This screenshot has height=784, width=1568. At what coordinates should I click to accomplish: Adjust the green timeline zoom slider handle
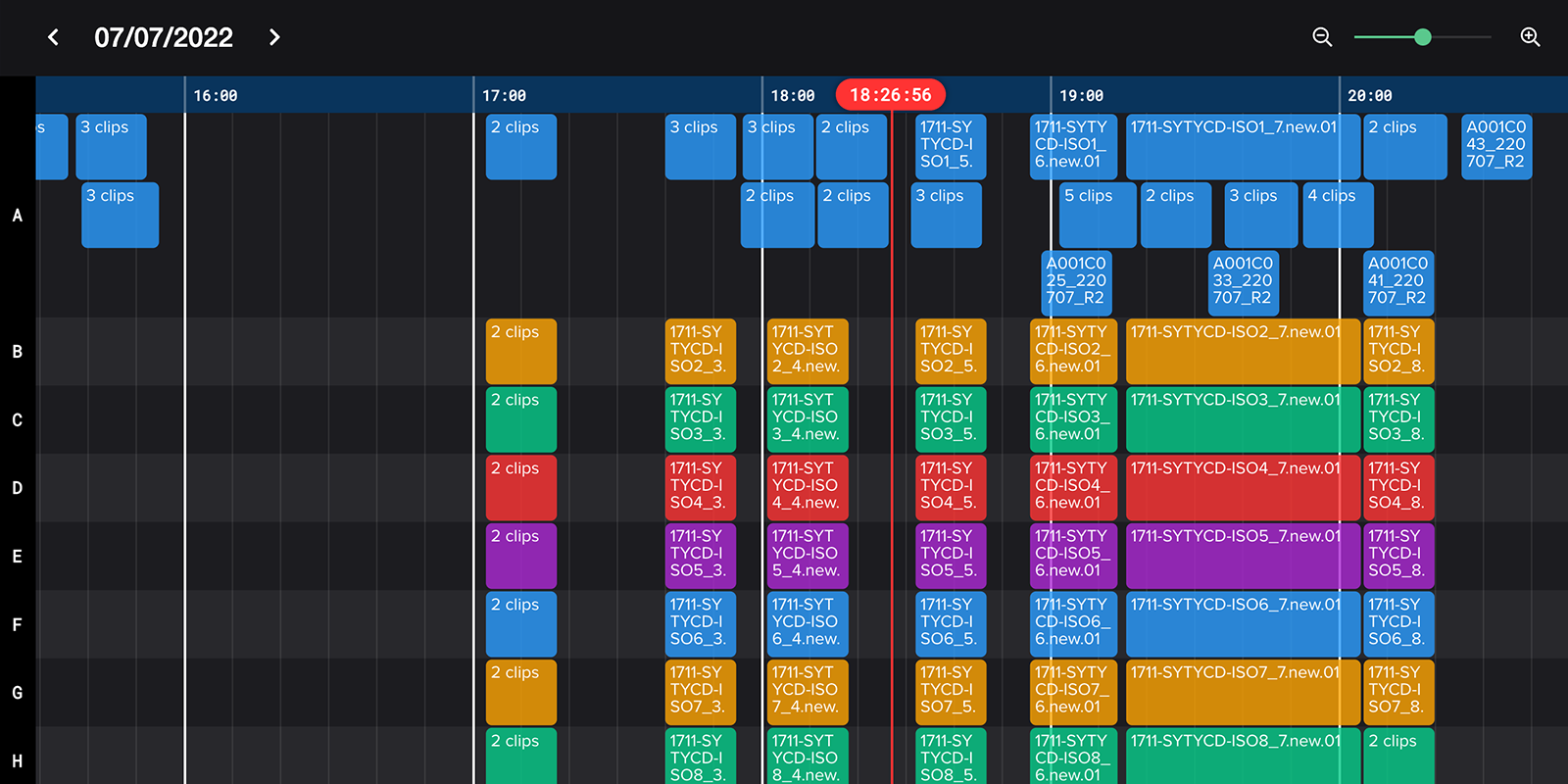coord(1423,37)
